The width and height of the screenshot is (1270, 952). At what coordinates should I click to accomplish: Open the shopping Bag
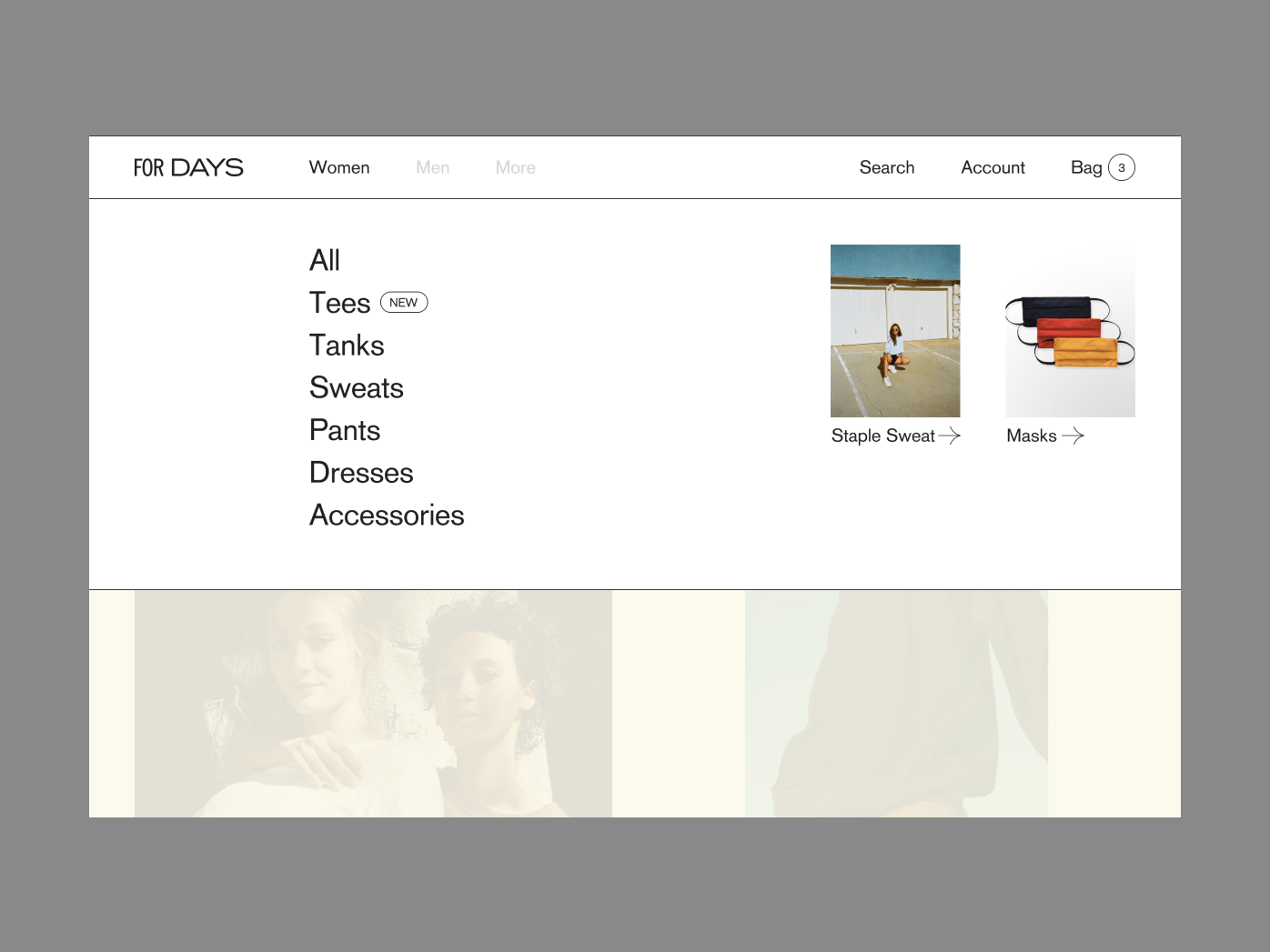coord(1086,167)
